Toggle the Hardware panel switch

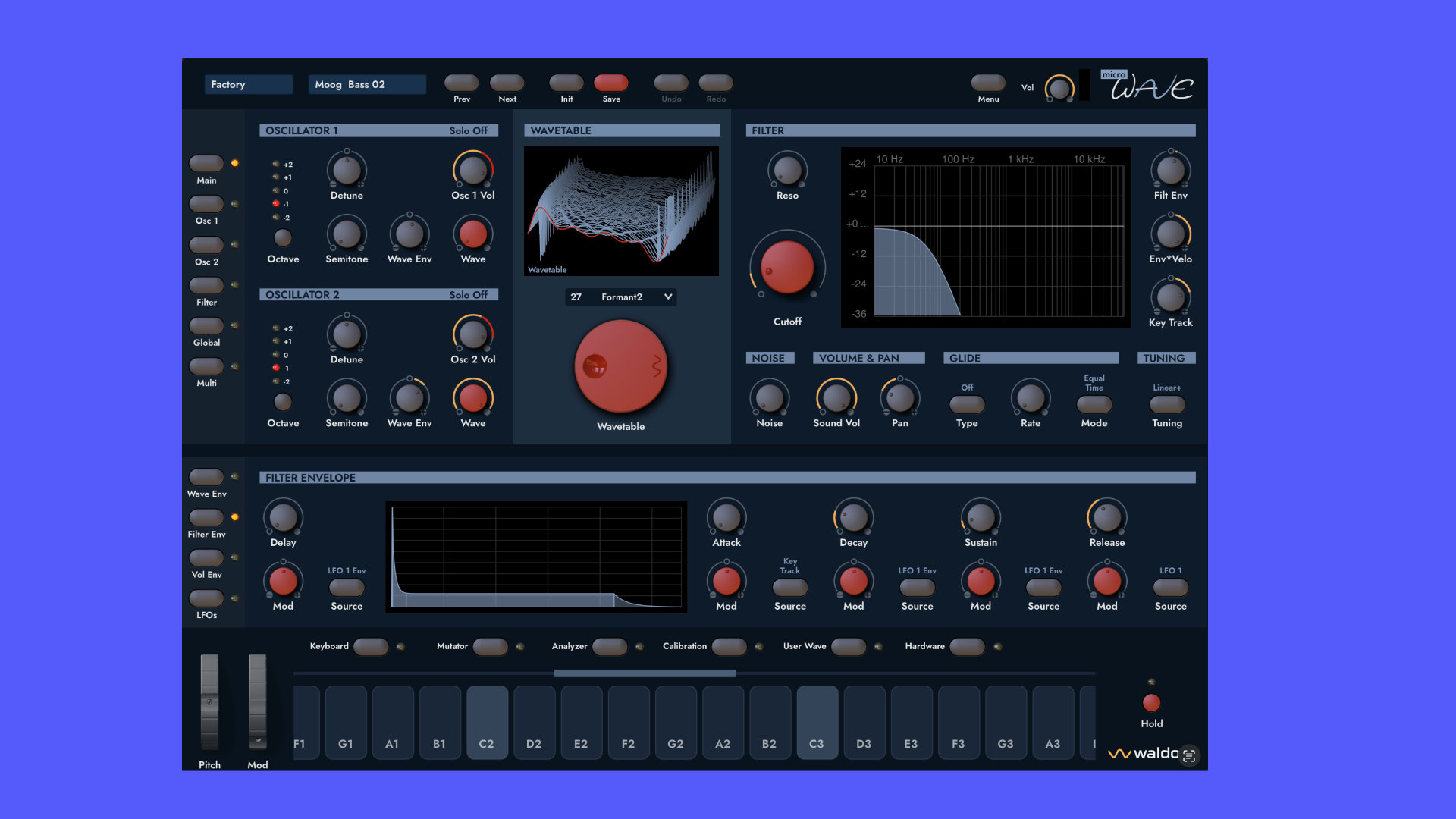point(967,646)
